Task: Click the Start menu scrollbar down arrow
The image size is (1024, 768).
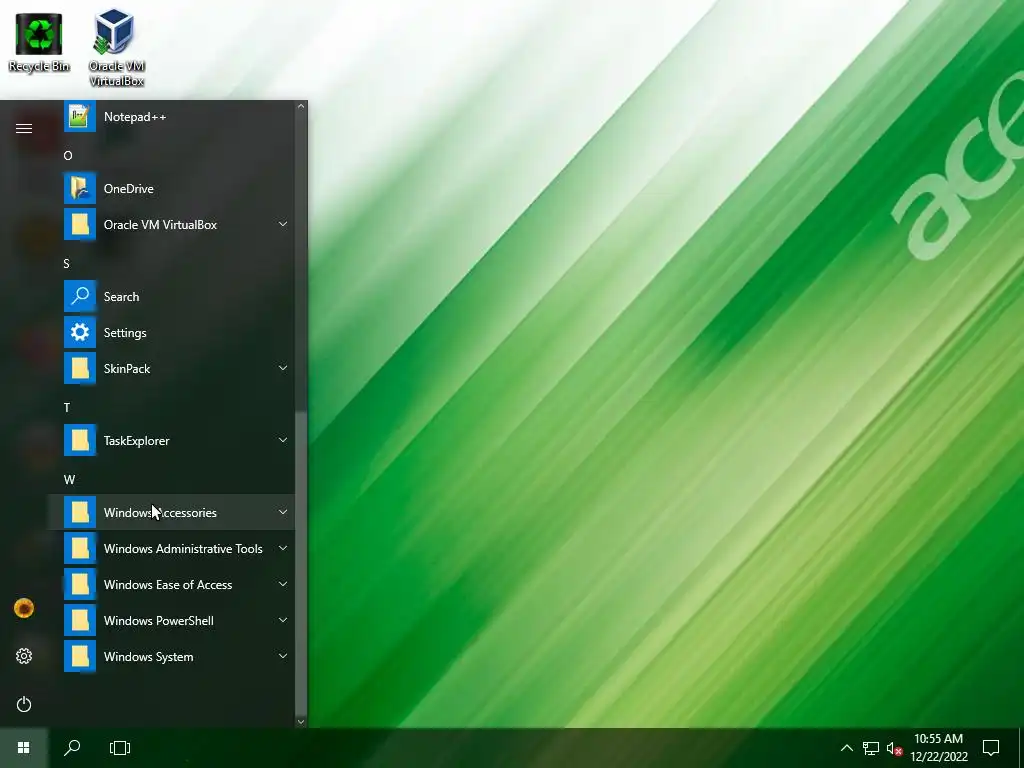Action: pos(300,722)
